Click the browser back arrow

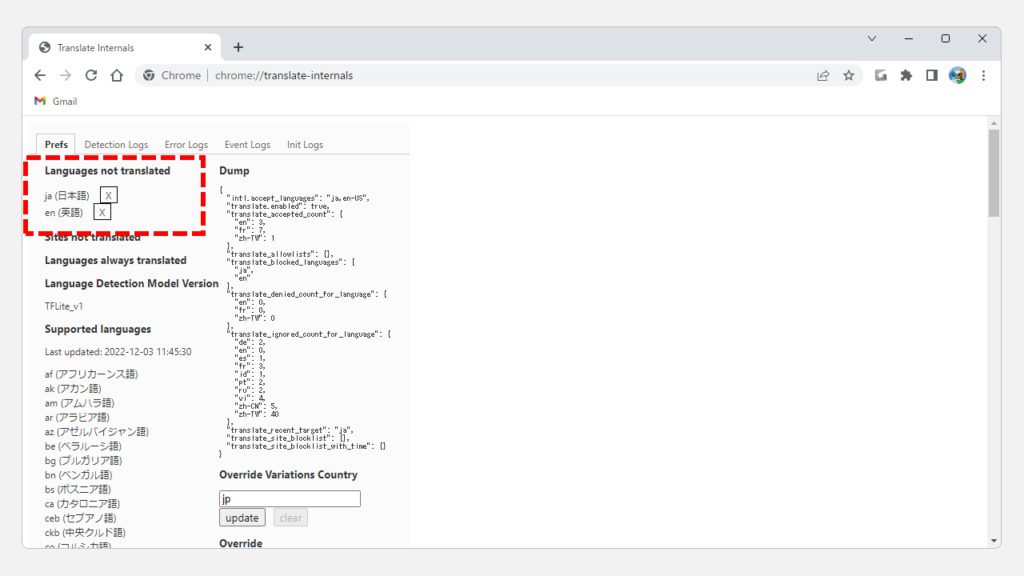tap(40, 75)
